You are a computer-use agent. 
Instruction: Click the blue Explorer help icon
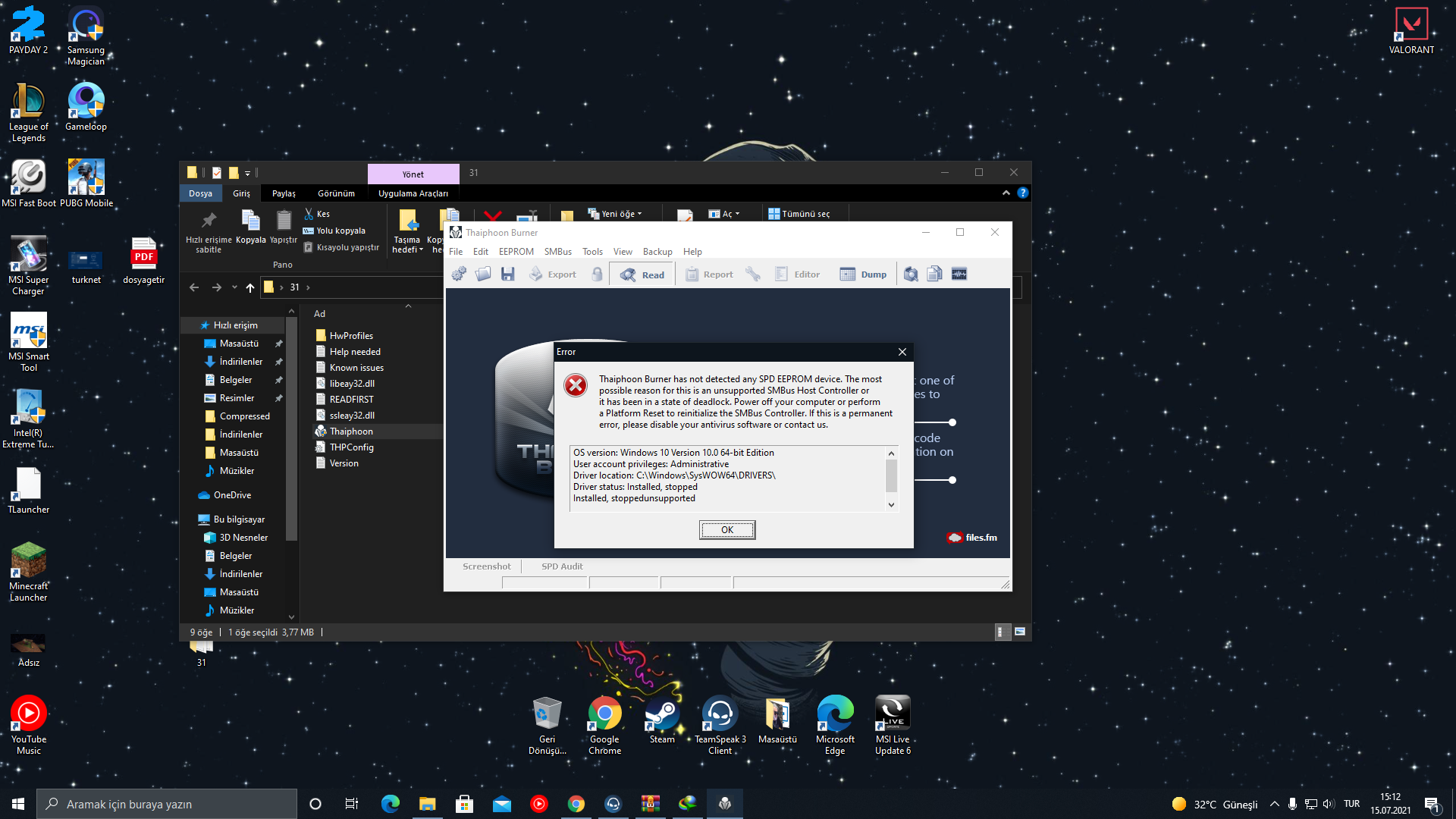[1022, 193]
